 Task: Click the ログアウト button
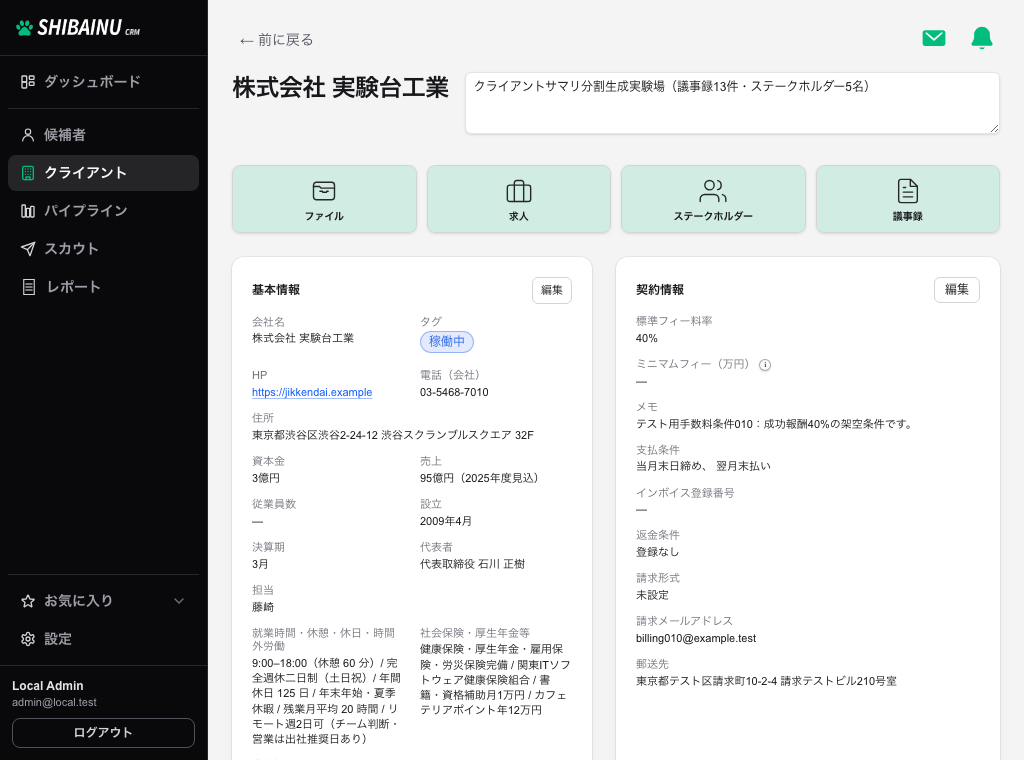click(103, 733)
